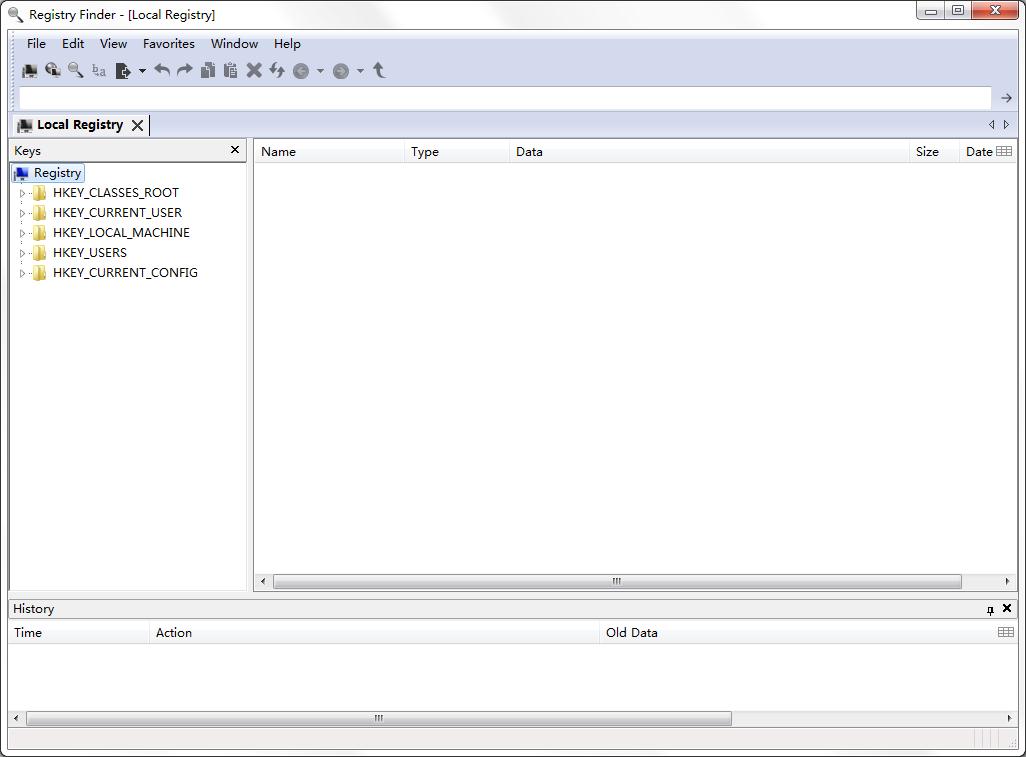1026x757 pixels.
Task: Click the Redo toolbar icon
Action: tap(185, 70)
